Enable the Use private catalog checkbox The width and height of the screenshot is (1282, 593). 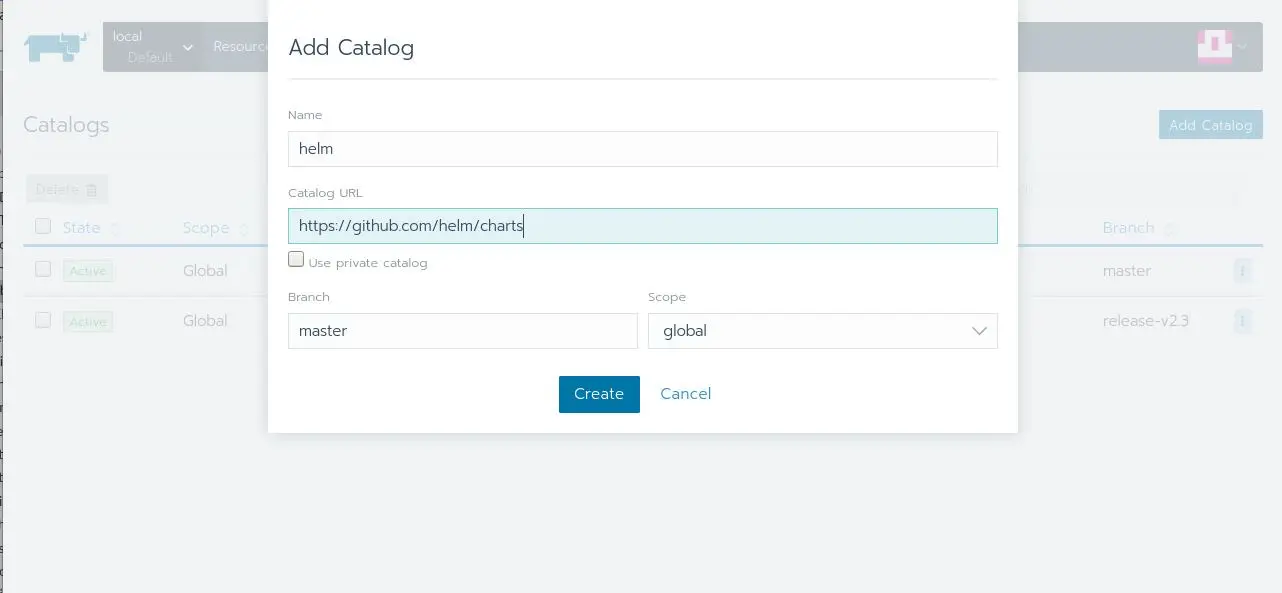click(x=296, y=260)
